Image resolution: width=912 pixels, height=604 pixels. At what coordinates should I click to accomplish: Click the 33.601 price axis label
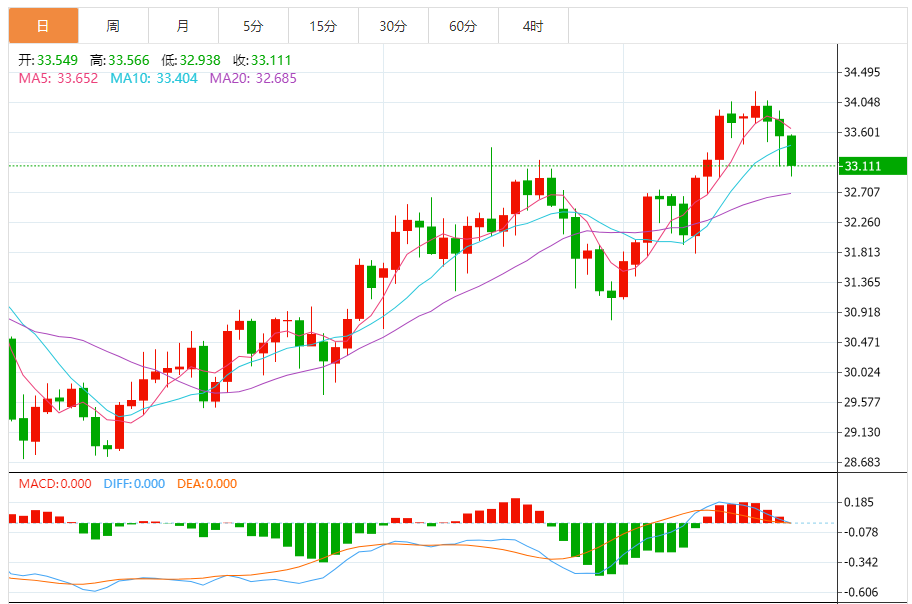tap(862, 132)
